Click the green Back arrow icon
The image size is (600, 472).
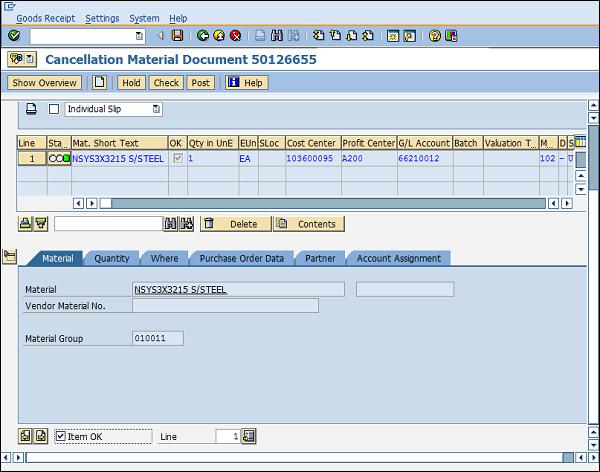203,35
